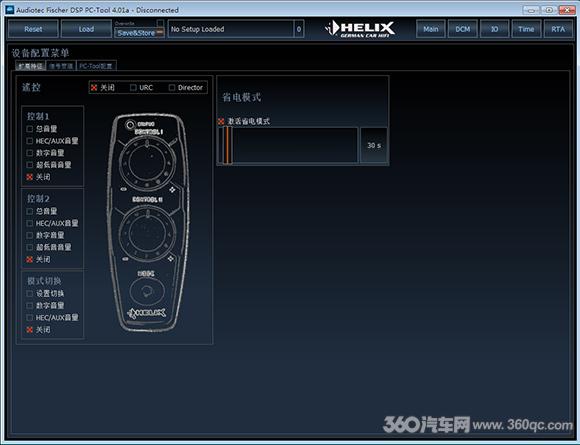Viewport: 580px width, 445px height.
Task: Click the HELIX German Car HiFi logo
Action: pyautogui.click(x=360, y=28)
